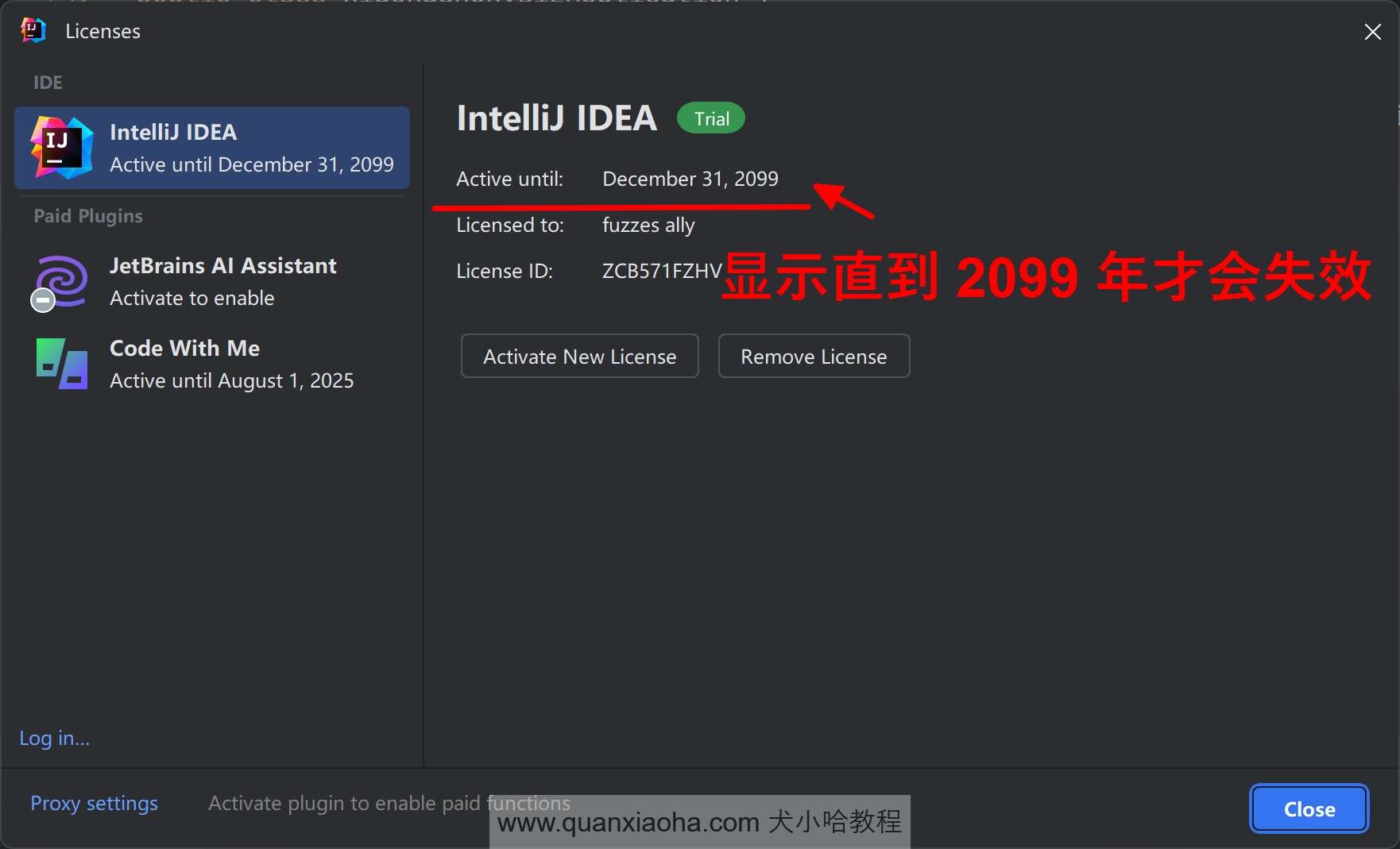This screenshot has height=849, width=1400.
Task: Click 'Active until August 1, 2025' text
Action: click(x=232, y=381)
